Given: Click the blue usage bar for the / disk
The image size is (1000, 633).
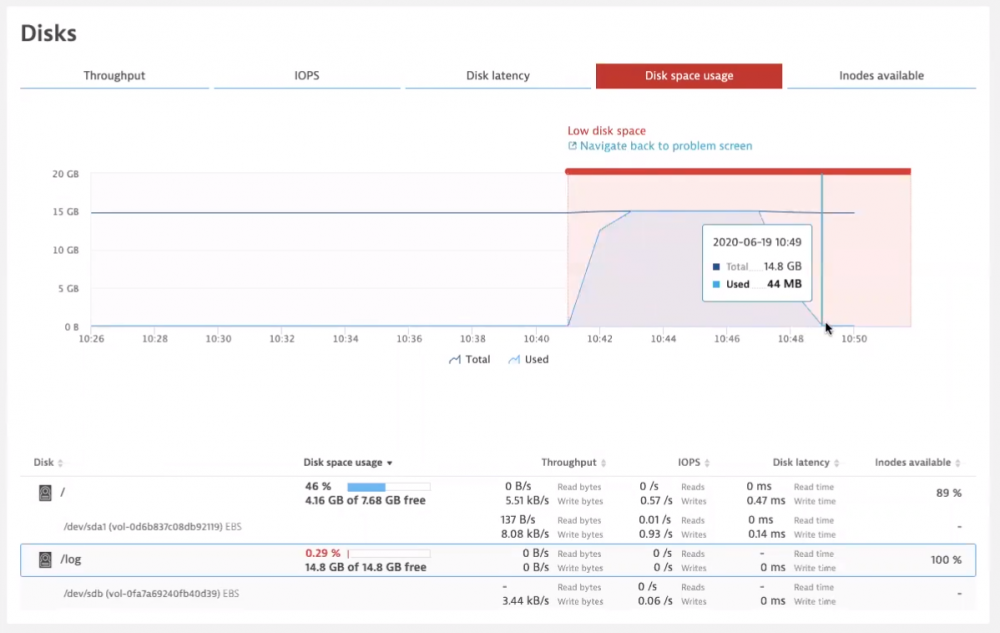Looking at the screenshot, I should pos(368,487).
